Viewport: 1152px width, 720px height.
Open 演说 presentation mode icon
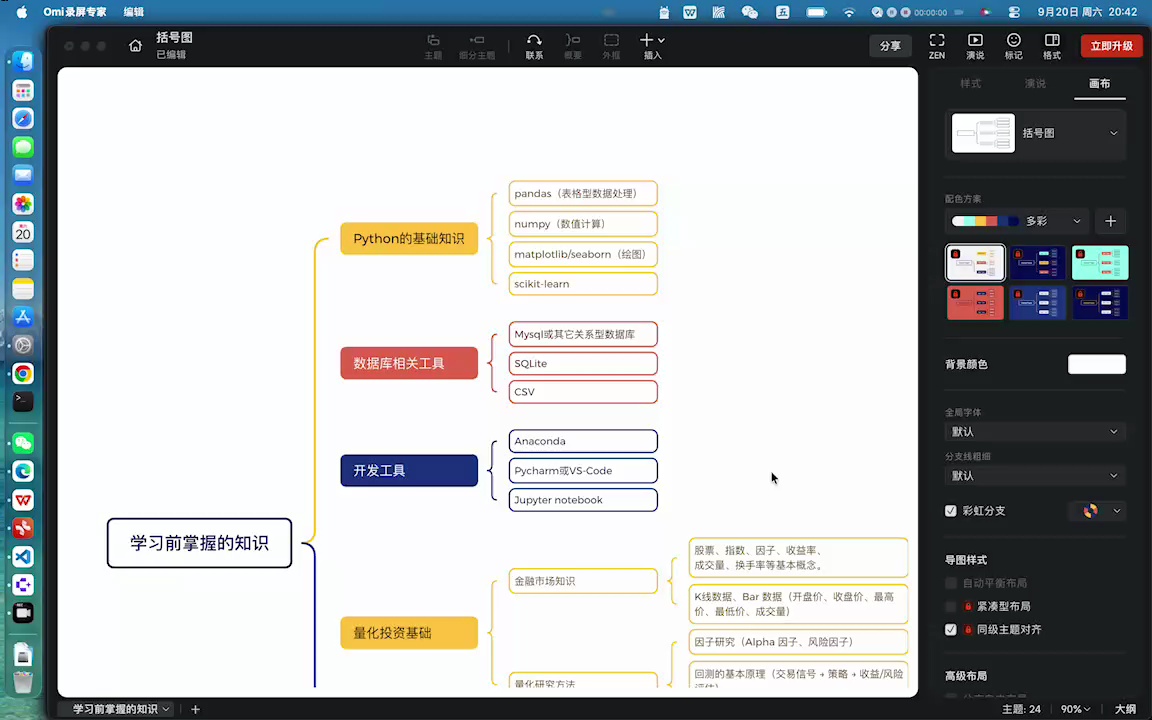pos(974,45)
